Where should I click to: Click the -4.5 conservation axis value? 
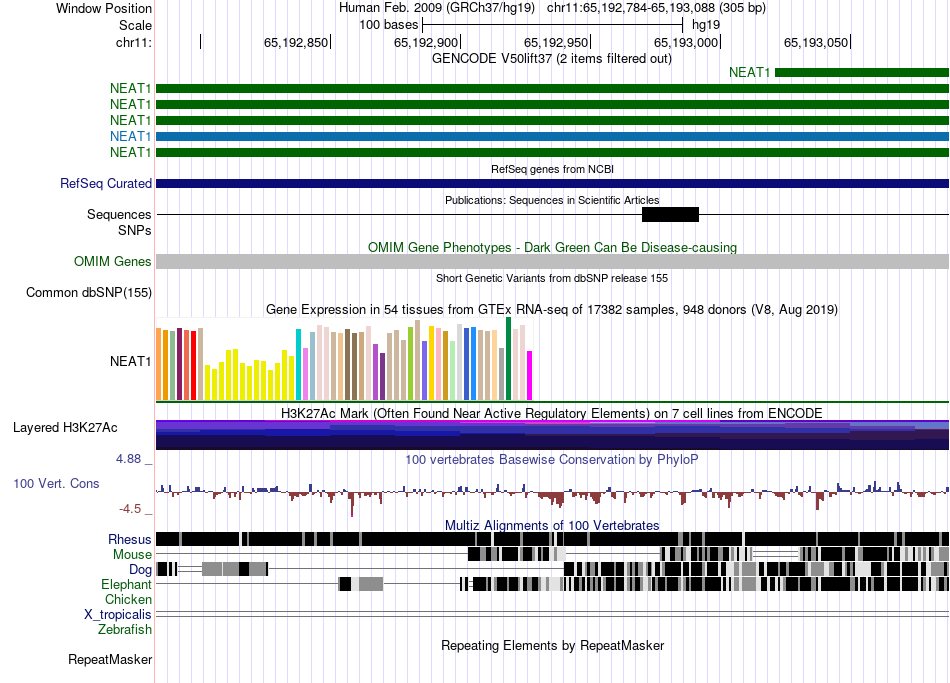130,508
